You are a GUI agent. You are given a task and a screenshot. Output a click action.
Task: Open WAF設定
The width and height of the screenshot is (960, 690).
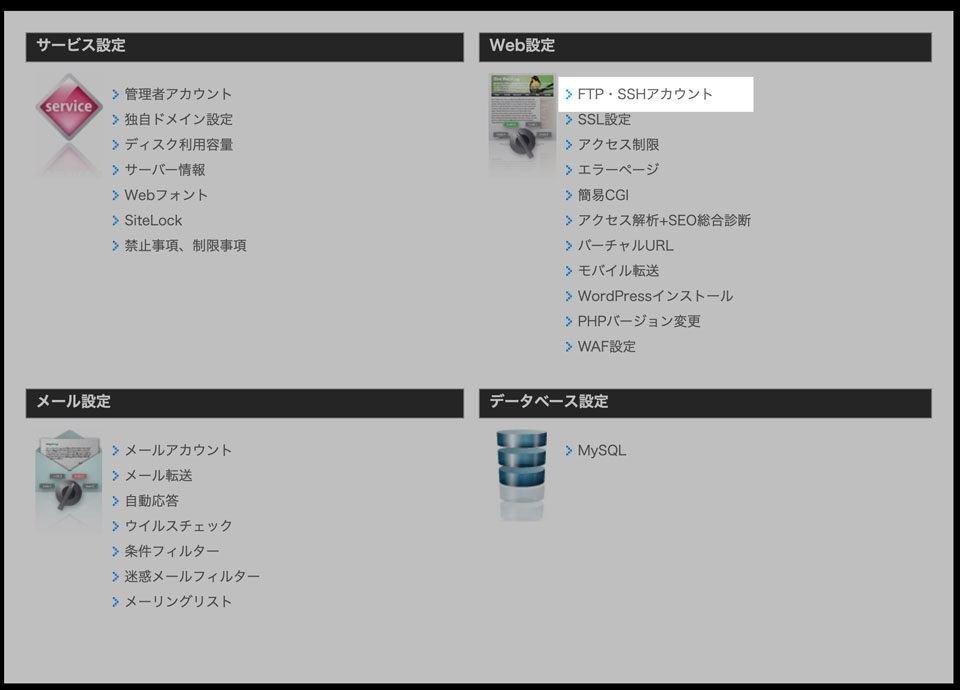point(606,347)
